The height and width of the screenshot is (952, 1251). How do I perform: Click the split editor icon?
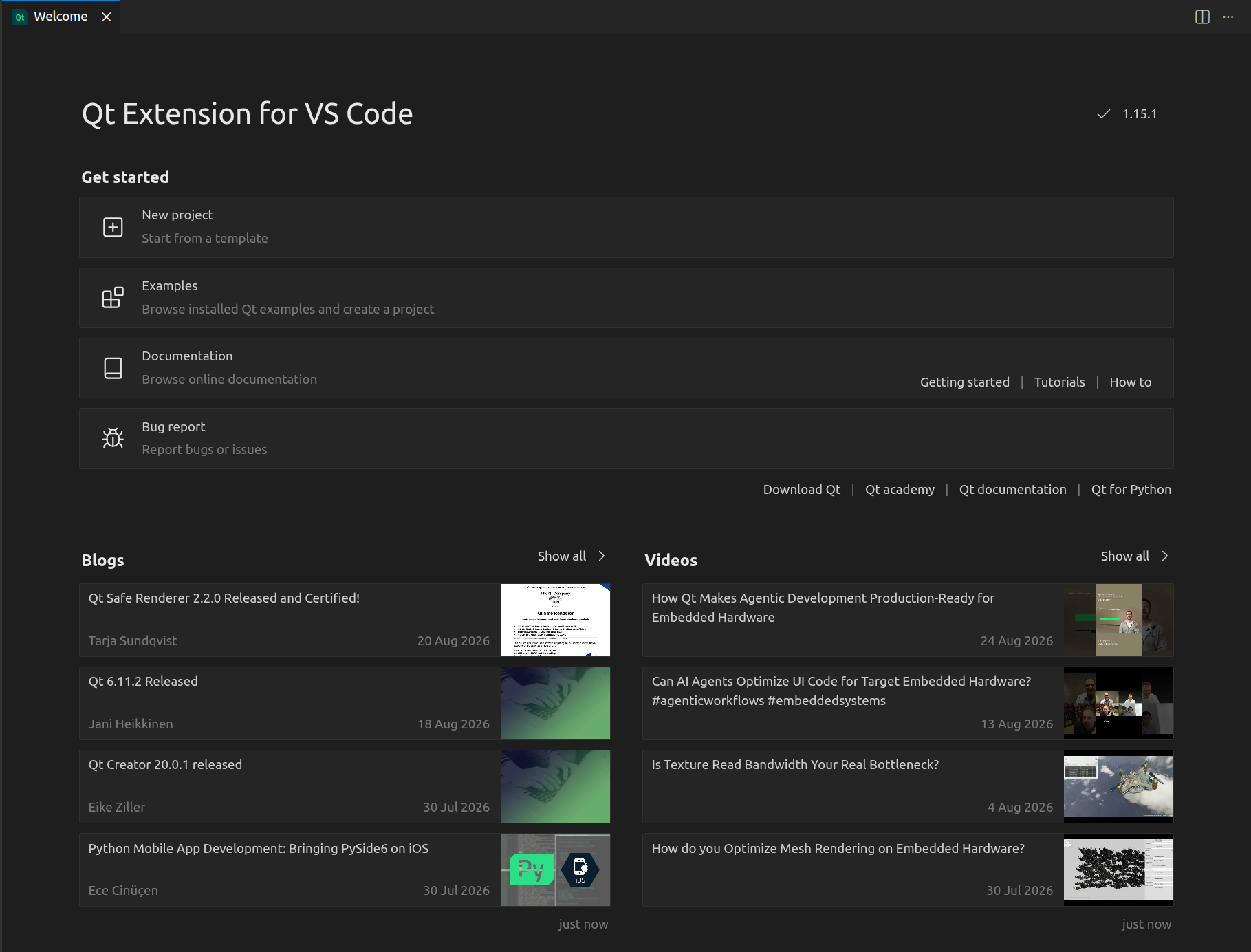pyautogui.click(x=1202, y=17)
